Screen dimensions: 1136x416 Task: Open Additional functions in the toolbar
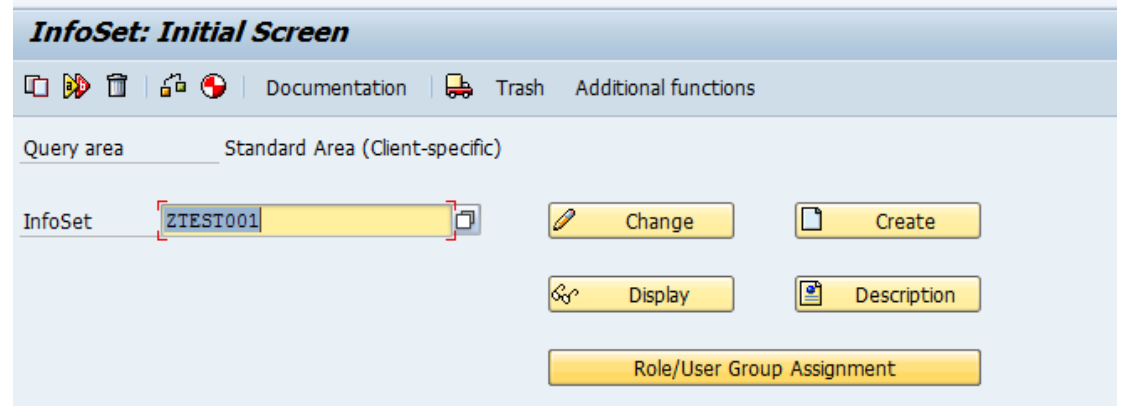[x=665, y=88]
